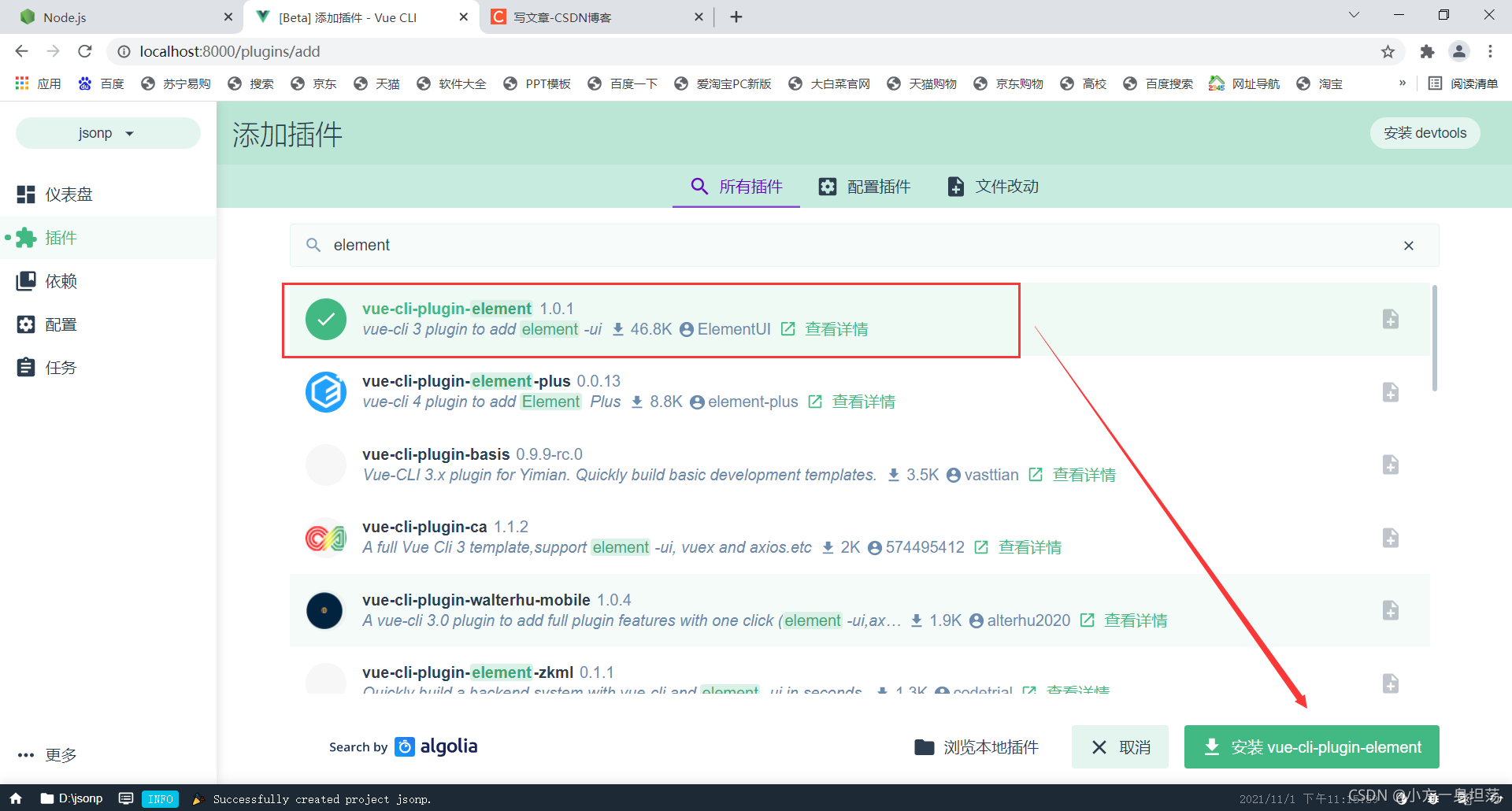This screenshot has height=811, width=1512.
Task: Open 查看详情 for vue-cli-plugin-element
Action: pyautogui.click(x=836, y=329)
